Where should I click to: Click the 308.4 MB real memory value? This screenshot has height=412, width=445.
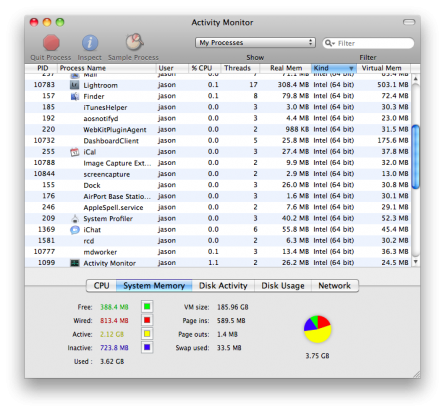(x=293, y=85)
